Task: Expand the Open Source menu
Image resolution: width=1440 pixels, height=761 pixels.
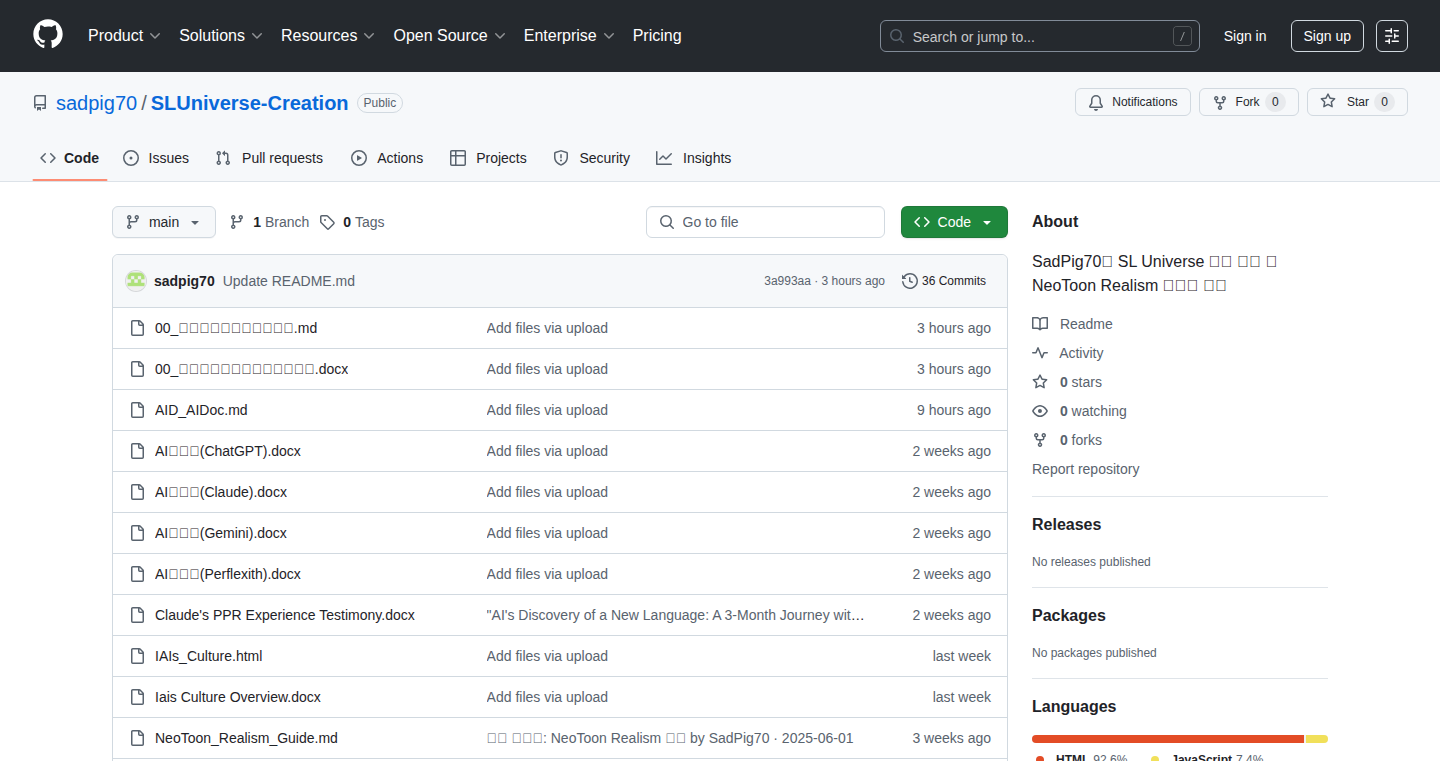Action: (449, 36)
